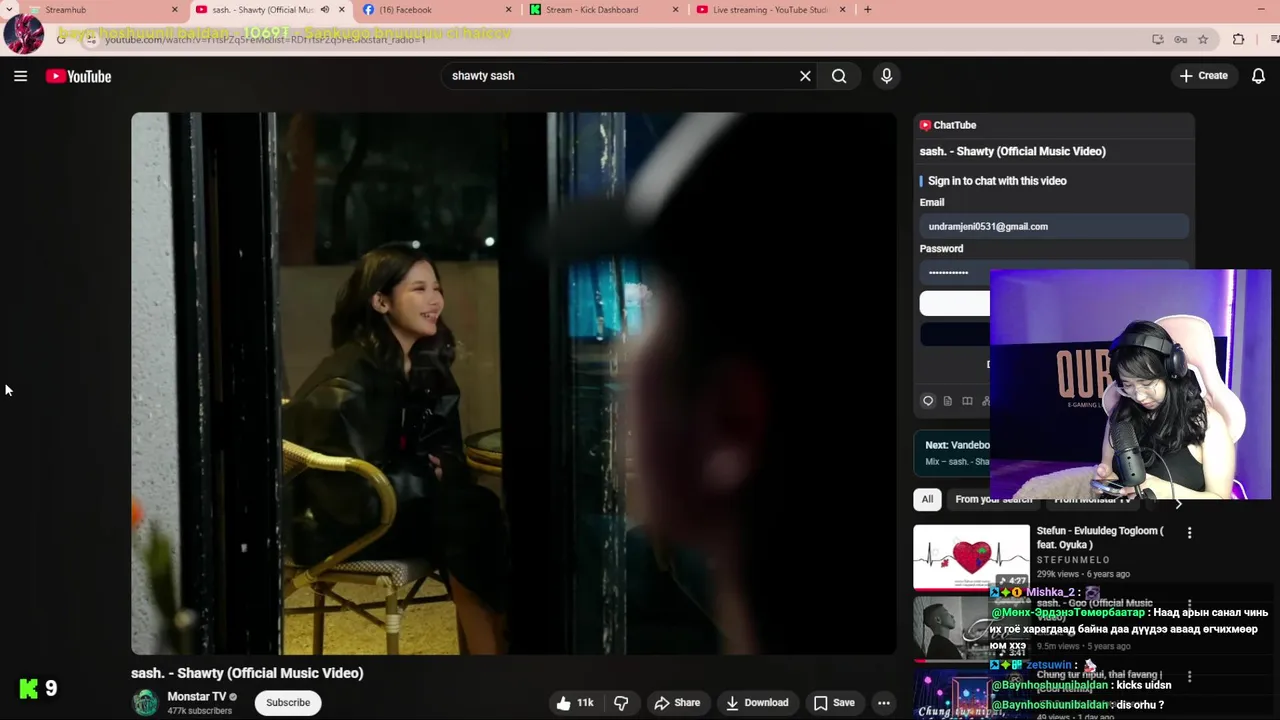Open the YouTube guide hamburger menu
This screenshot has height=720, width=1280.
20,76
